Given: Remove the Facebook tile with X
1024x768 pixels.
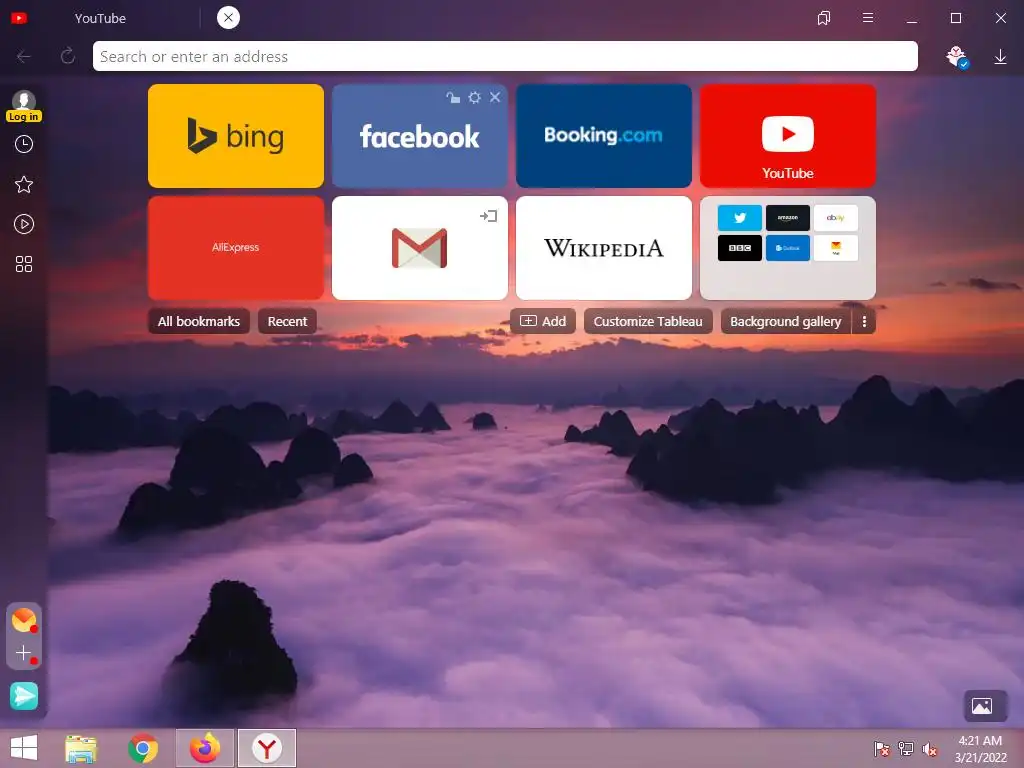Looking at the screenshot, I should pyautogui.click(x=495, y=97).
